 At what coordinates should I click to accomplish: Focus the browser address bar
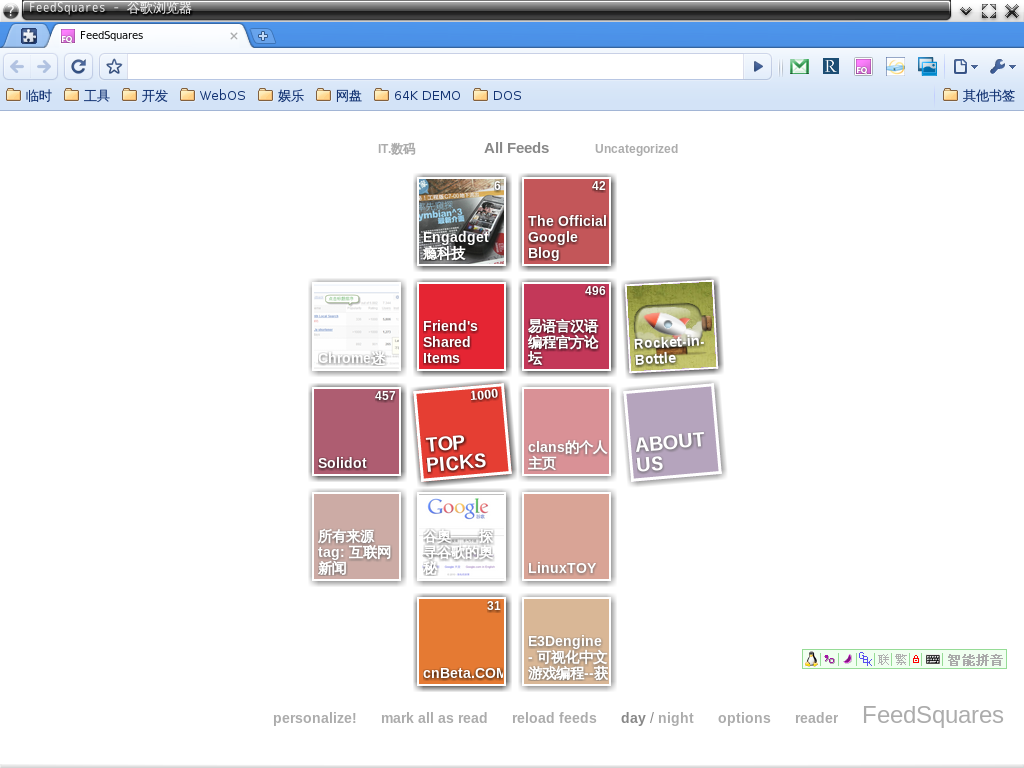[x=434, y=67]
